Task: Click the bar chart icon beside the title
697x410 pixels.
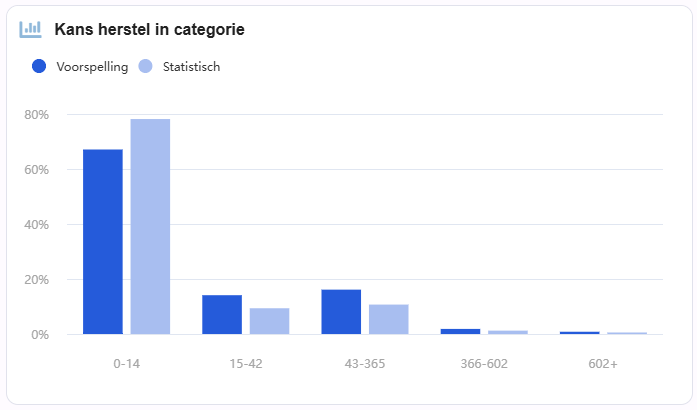Action: (x=30, y=29)
